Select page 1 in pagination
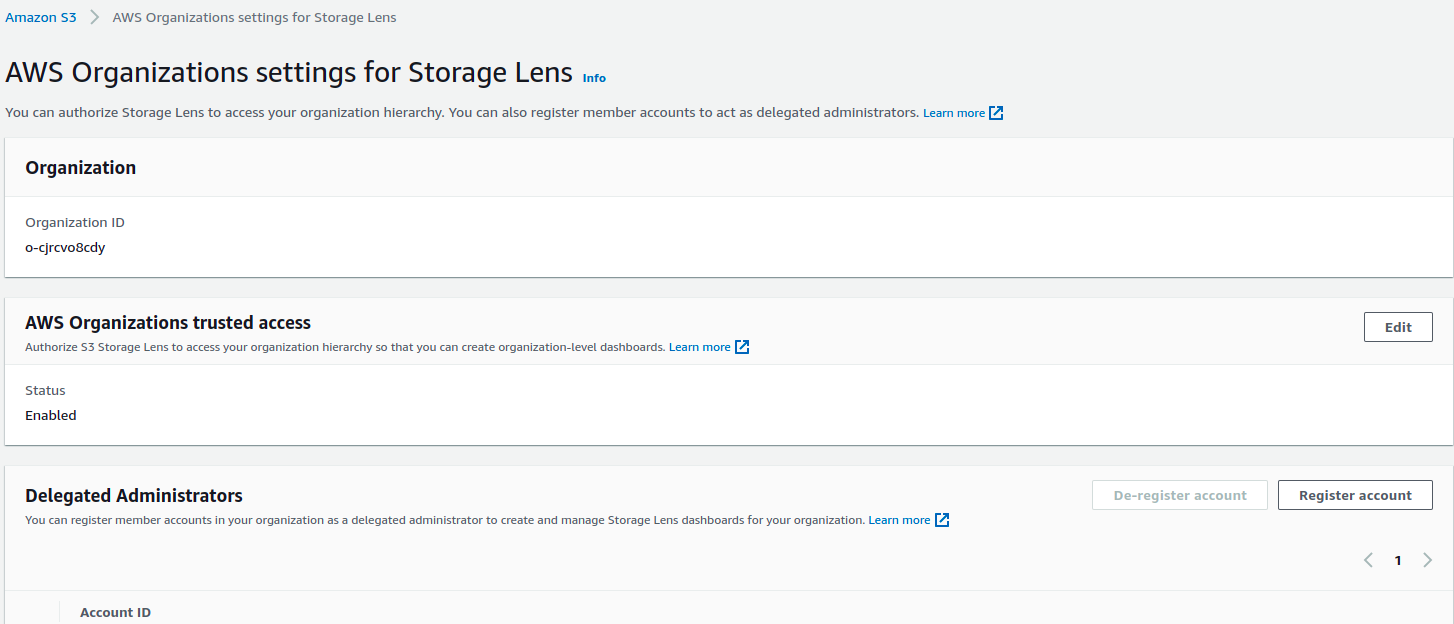This screenshot has width=1454, height=624. click(x=1398, y=560)
